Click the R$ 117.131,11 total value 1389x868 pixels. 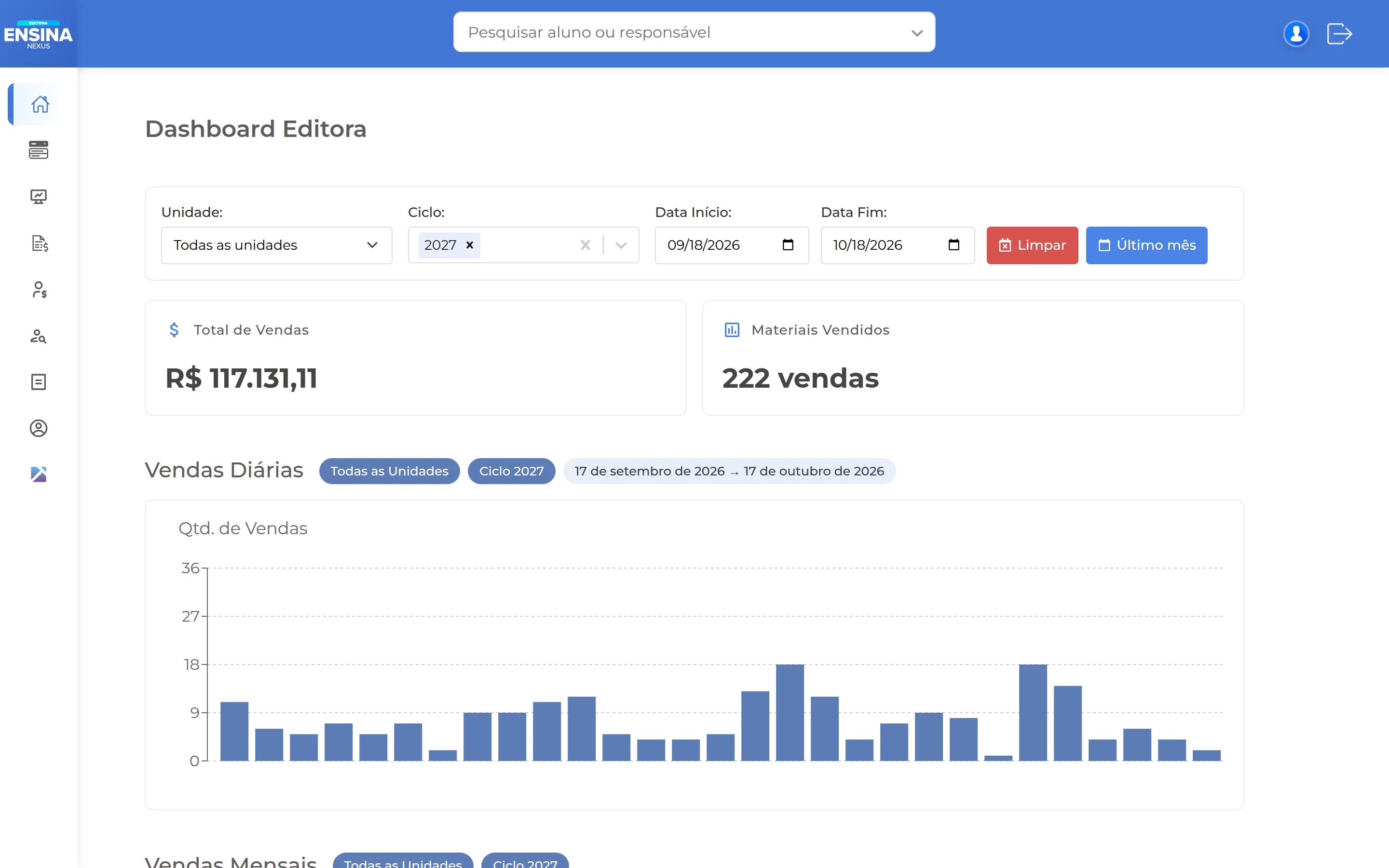click(241, 379)
